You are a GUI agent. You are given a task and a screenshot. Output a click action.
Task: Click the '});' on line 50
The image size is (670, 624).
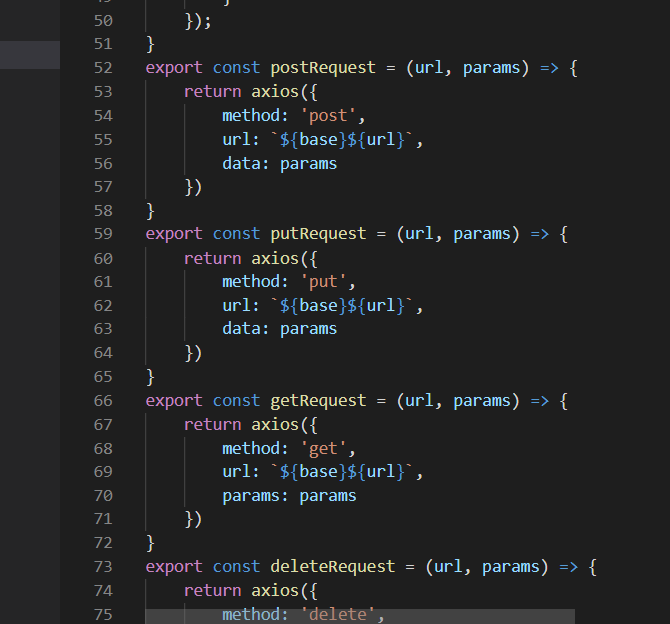click(198, 21)
